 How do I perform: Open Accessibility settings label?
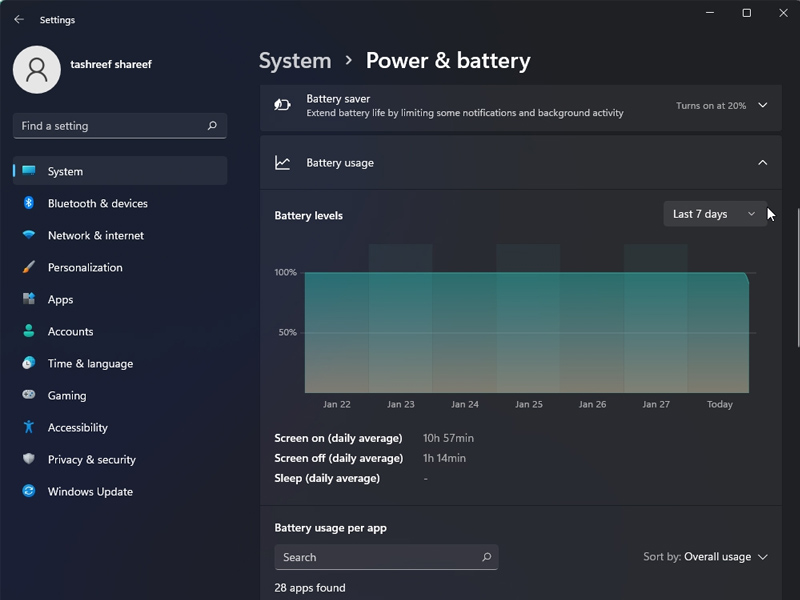click(78, 428)
